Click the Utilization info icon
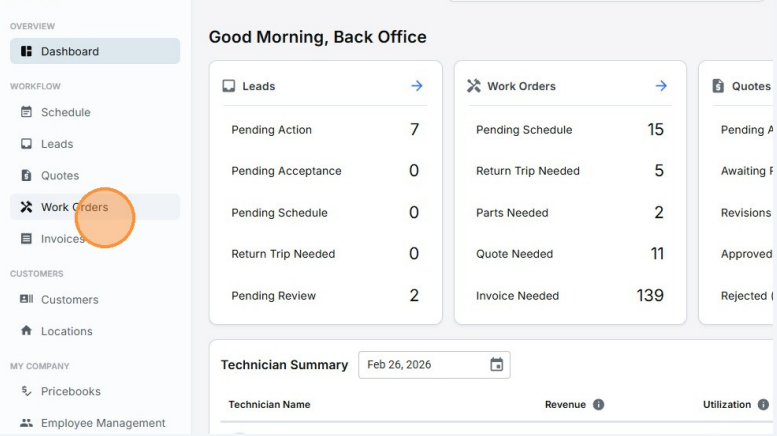 [x=763, y=405]
